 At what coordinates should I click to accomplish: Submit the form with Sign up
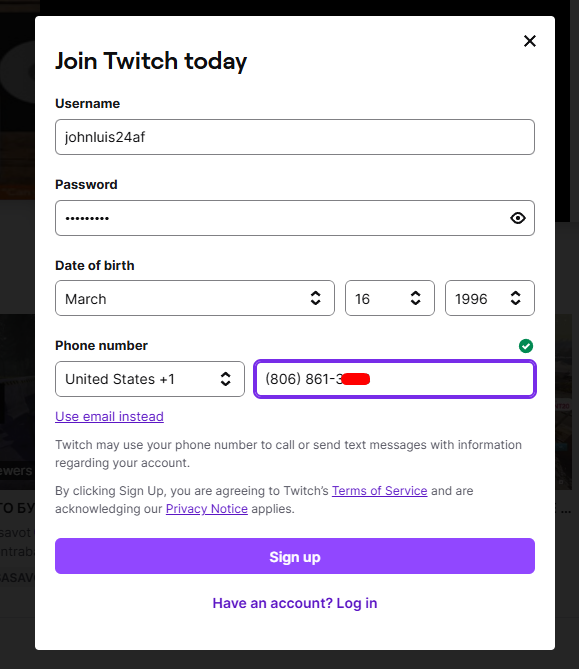coord(294,556)
